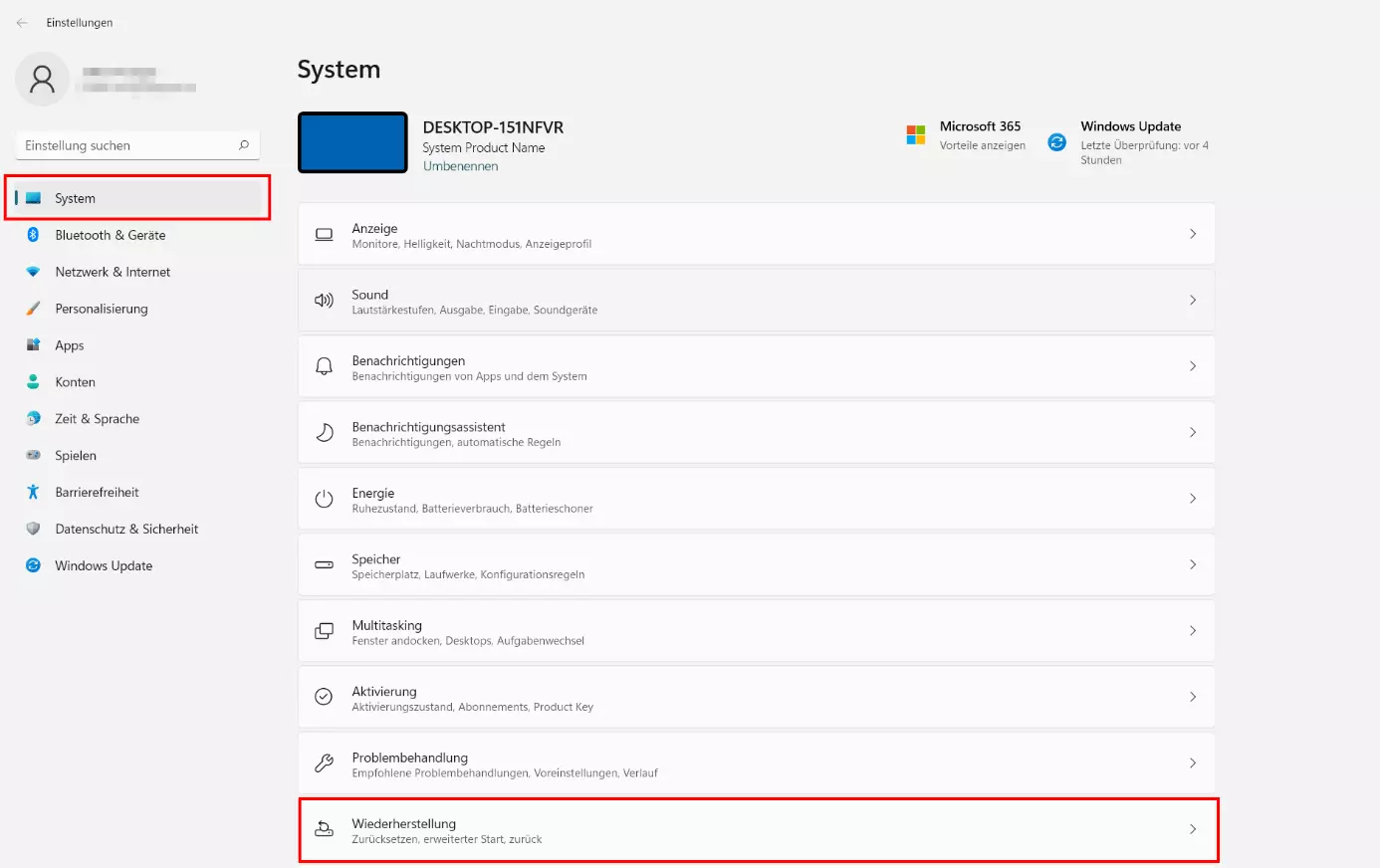This screenshot has width=1380, height=868.
Task: Open Aktivierung via its chevron
Action: pos(1193,697)
